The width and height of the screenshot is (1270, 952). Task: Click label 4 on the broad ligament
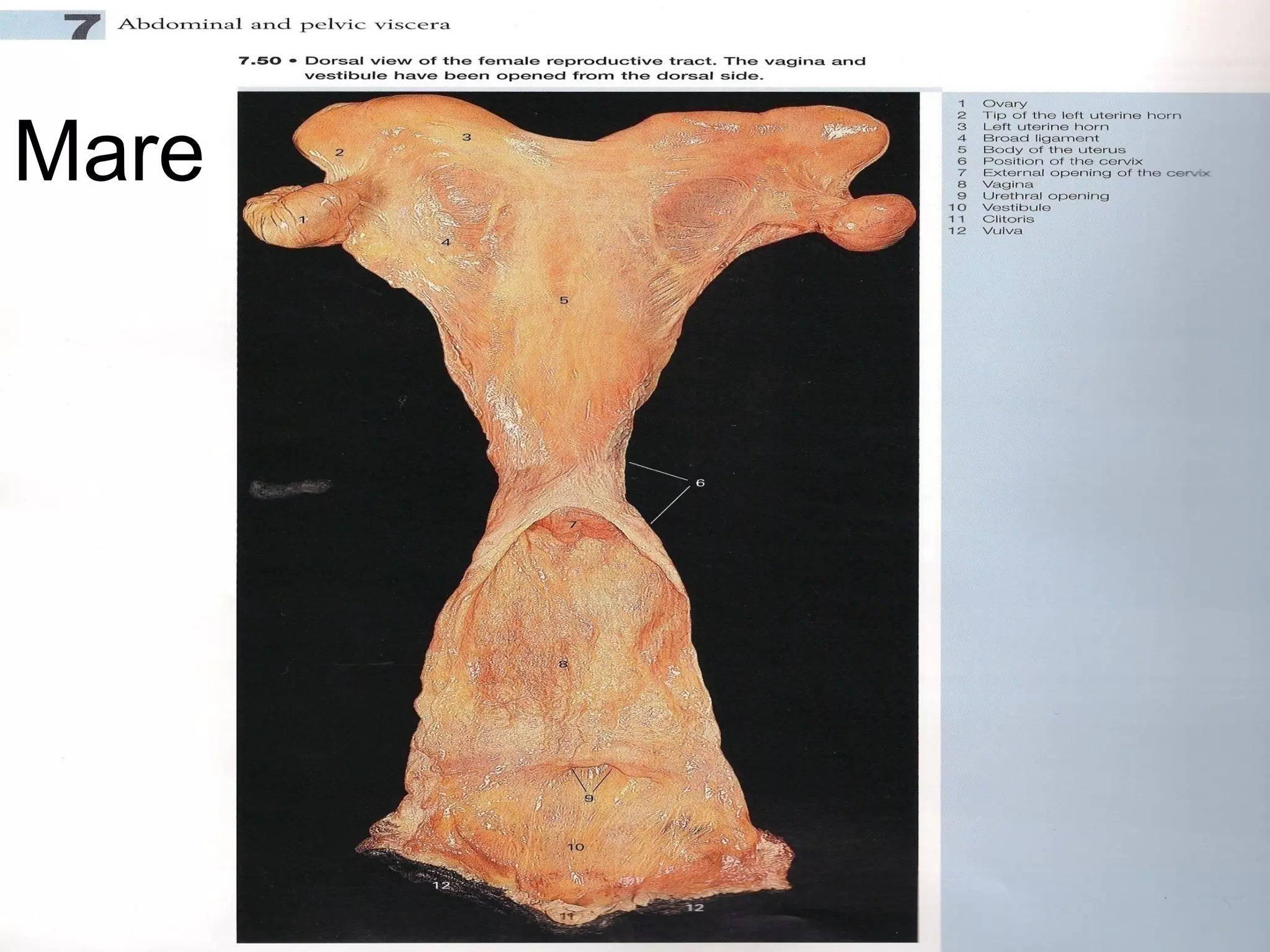click(445, 242)
